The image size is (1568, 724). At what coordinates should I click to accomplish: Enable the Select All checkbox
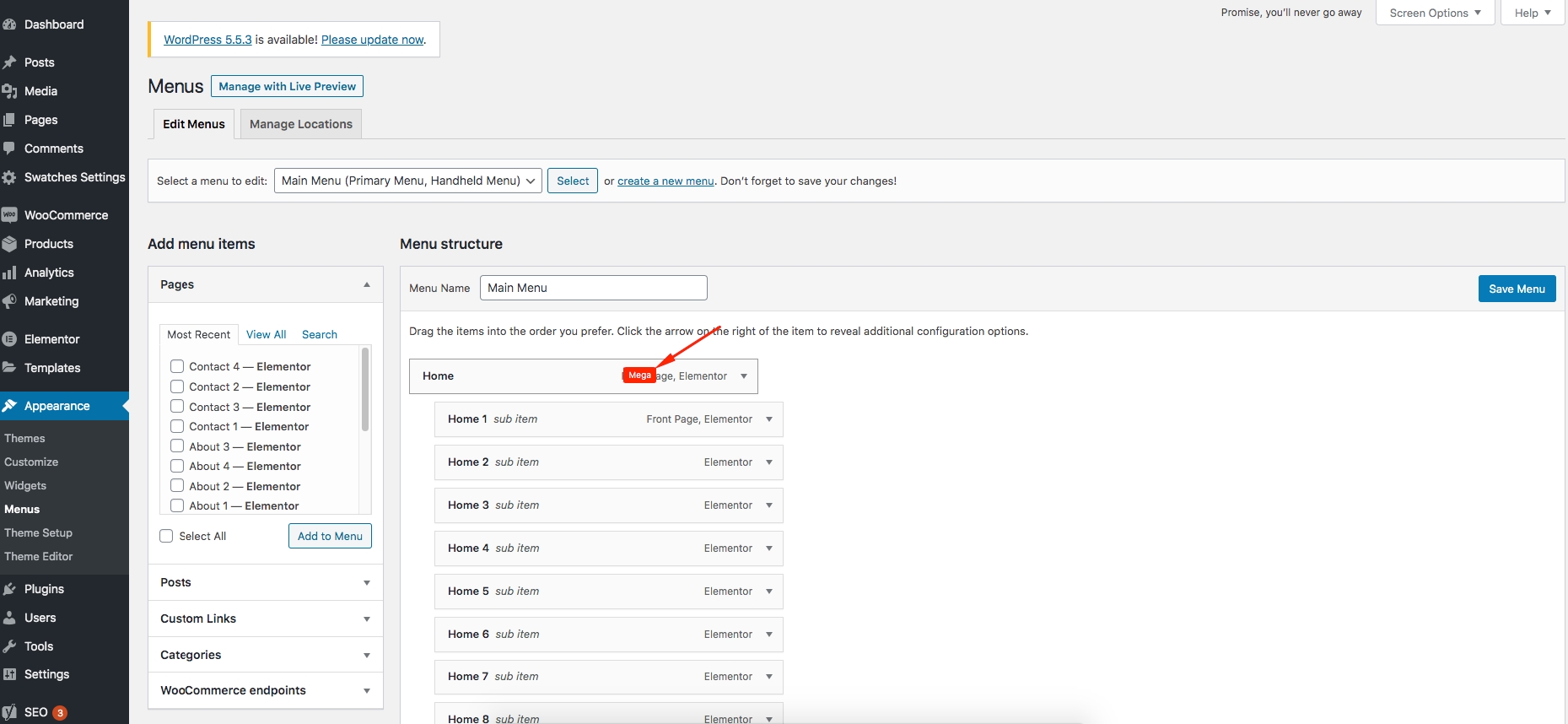167,536
